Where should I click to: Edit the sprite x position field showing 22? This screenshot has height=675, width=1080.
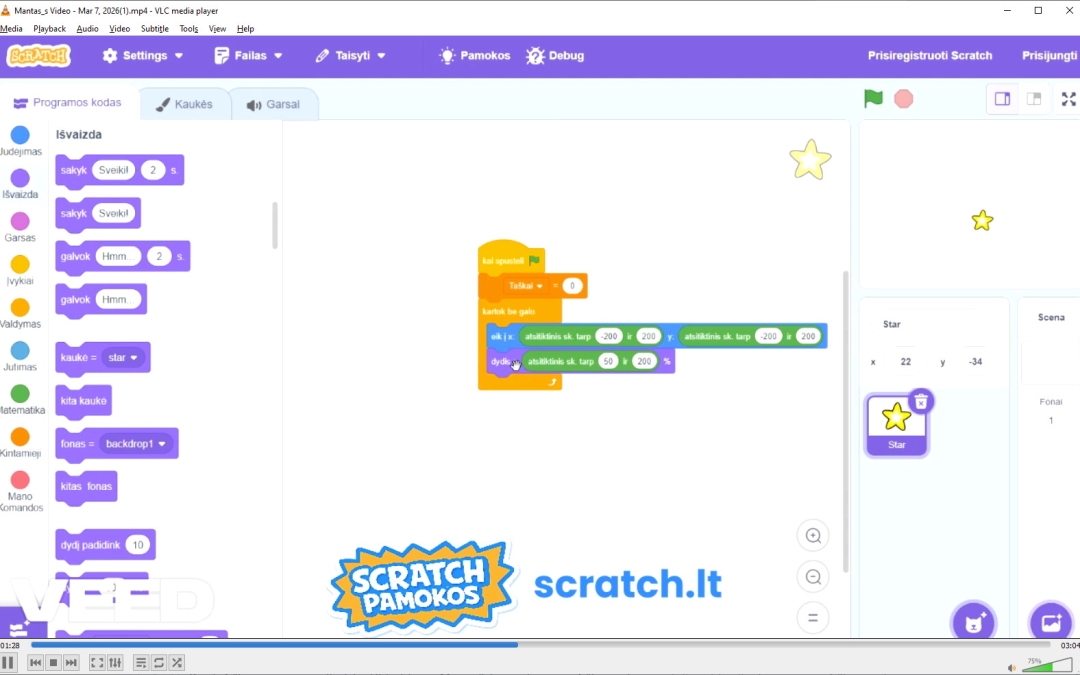point(905,362)
